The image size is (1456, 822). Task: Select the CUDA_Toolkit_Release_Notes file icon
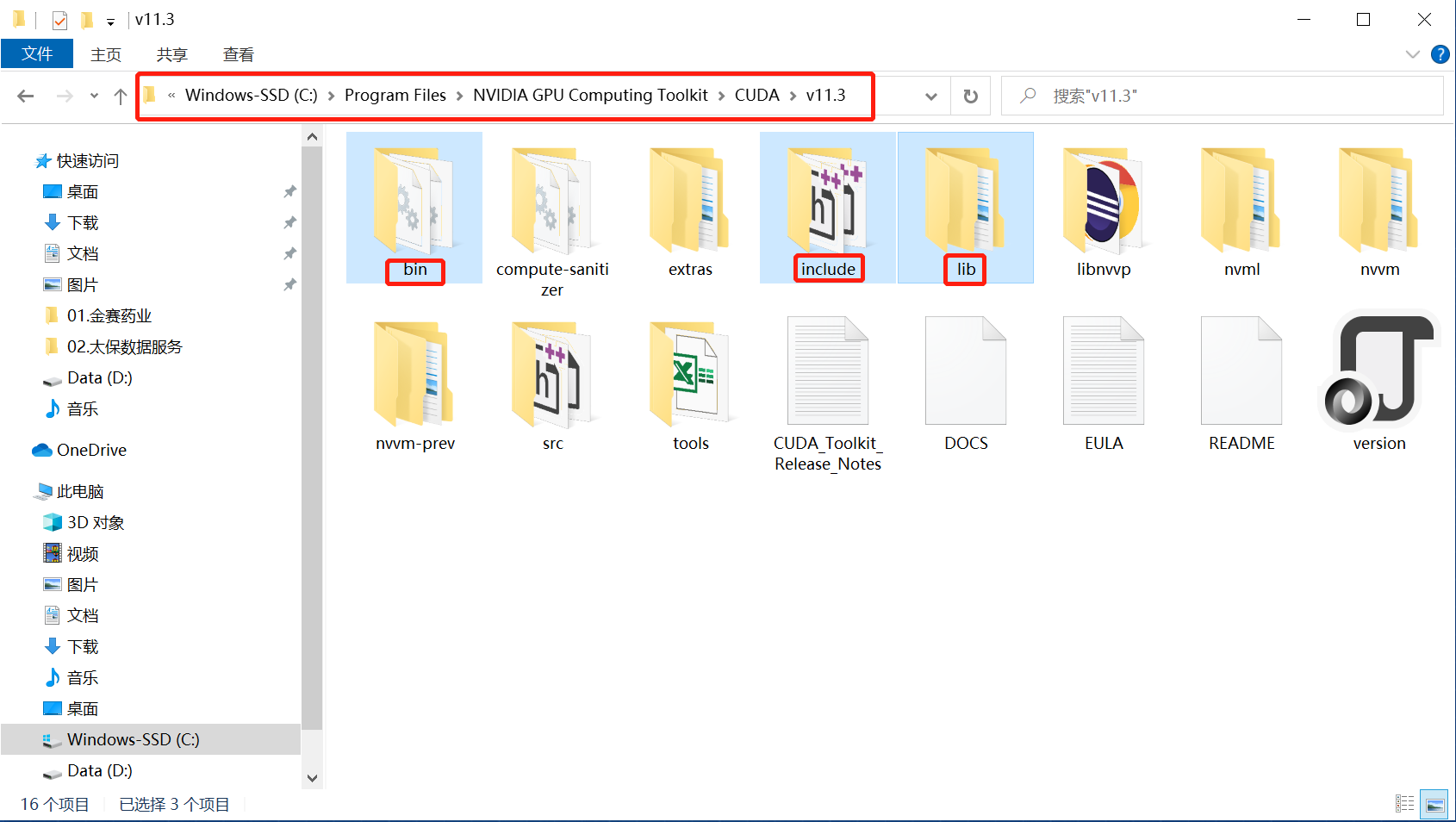coord(828,371)
